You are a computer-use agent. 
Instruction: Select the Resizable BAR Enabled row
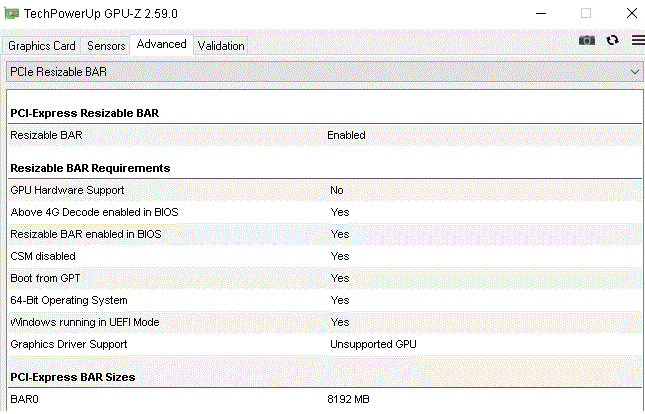click(x=323, y=135)
